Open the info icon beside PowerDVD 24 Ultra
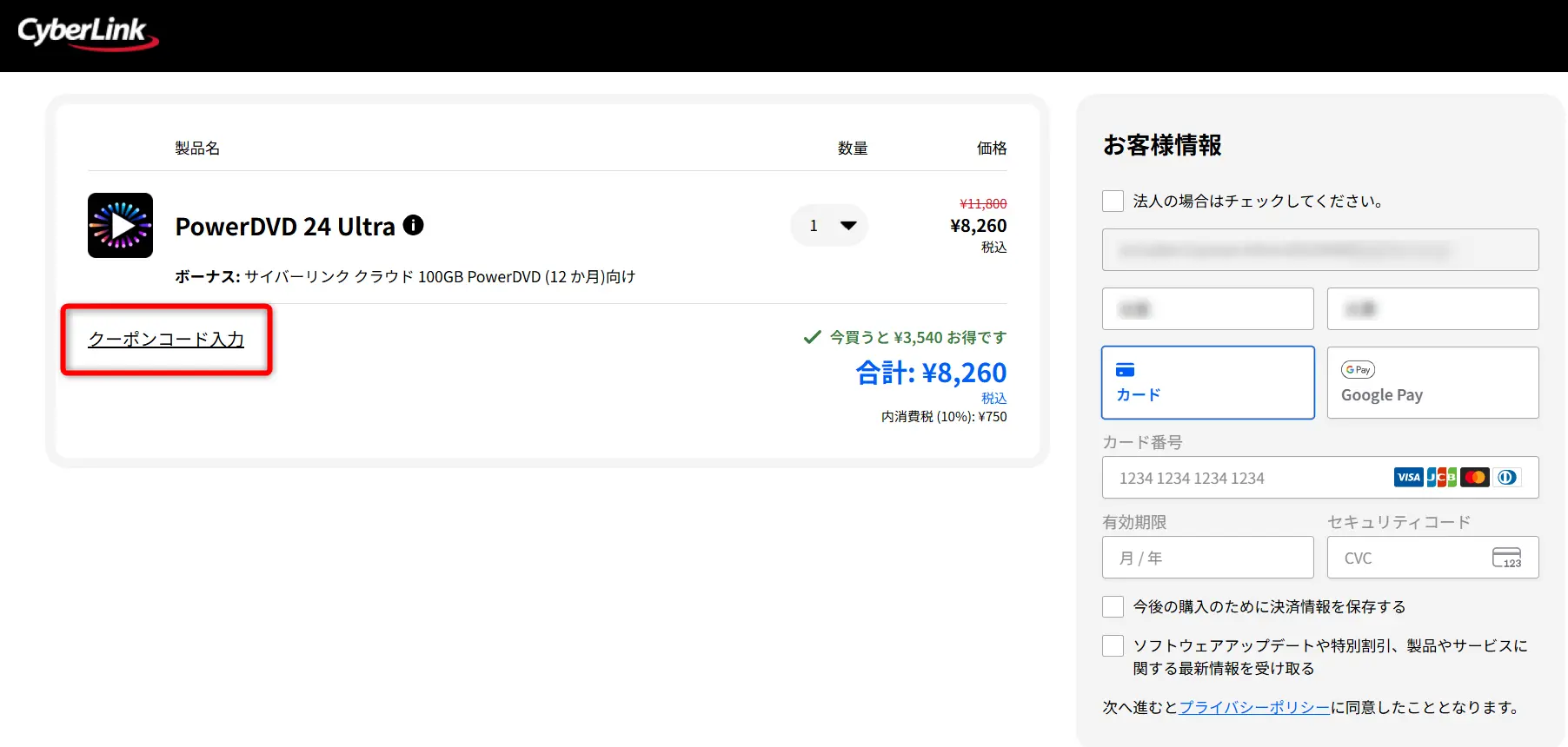Viewport: 1568px width, 747px height. coord(414,225)
